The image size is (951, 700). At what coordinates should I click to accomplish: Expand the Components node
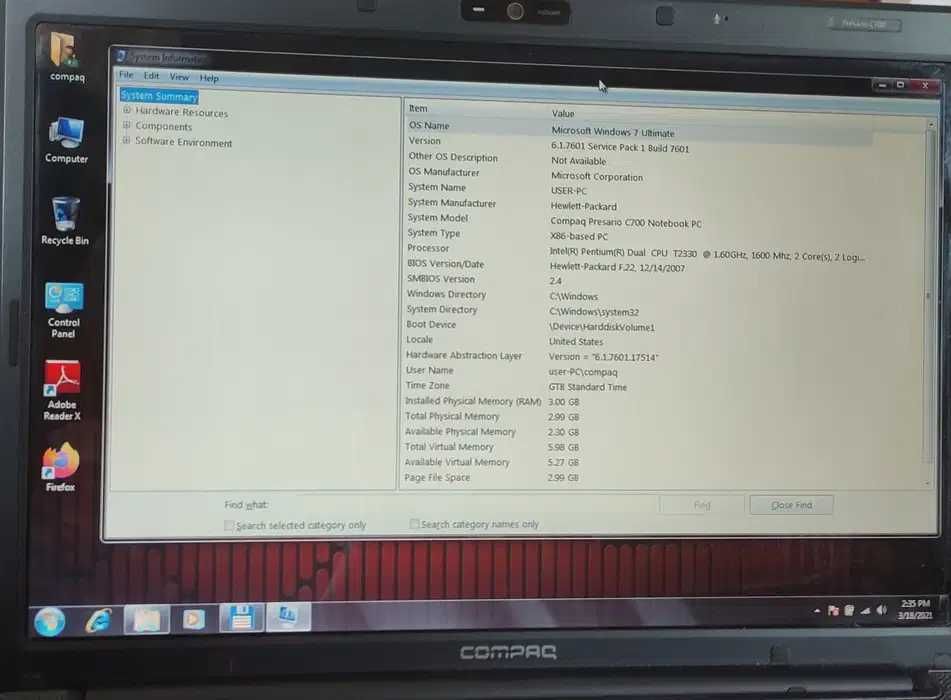coord(127,125)
